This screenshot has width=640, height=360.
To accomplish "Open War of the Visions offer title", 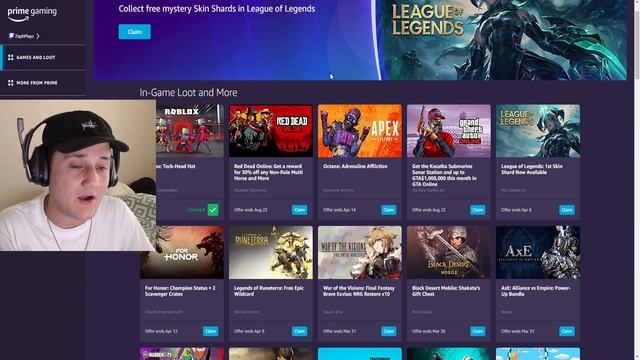I will [359, 291].
